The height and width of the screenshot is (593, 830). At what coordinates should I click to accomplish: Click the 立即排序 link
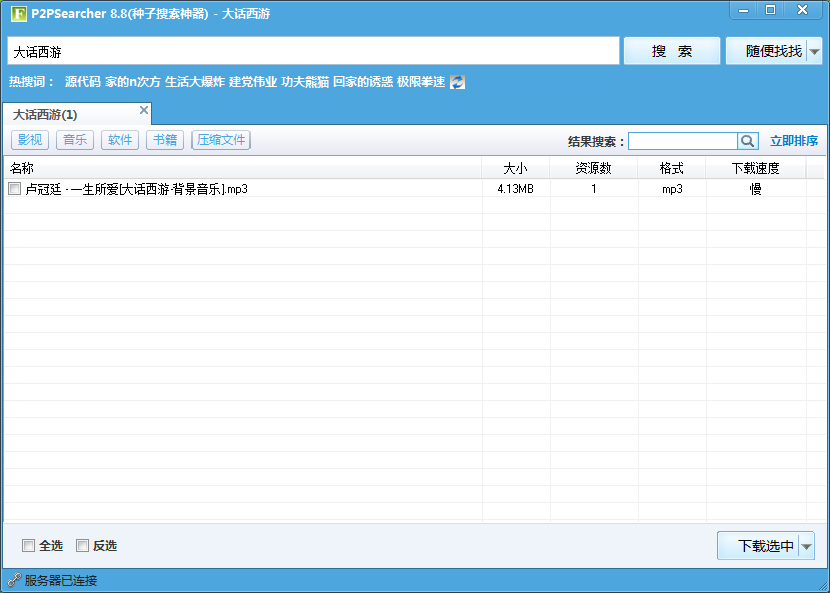[x=794, y=141]
